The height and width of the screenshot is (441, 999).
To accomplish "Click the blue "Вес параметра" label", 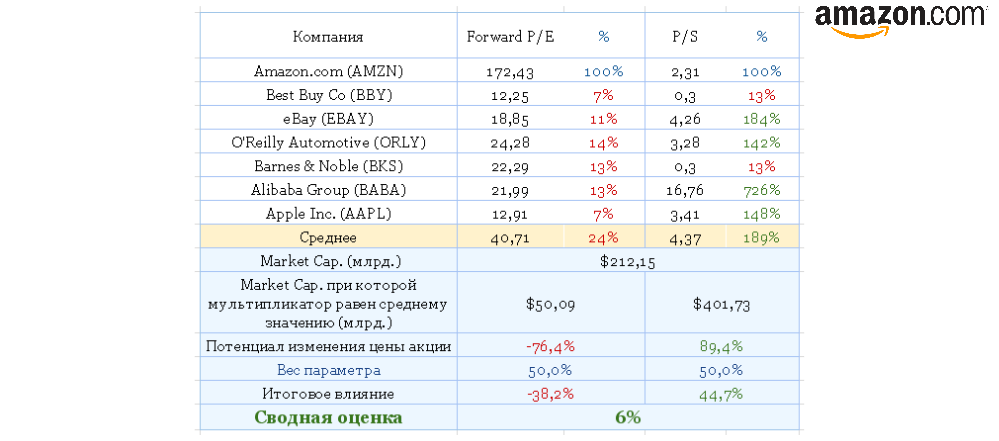I will click(x=328, y=370).
